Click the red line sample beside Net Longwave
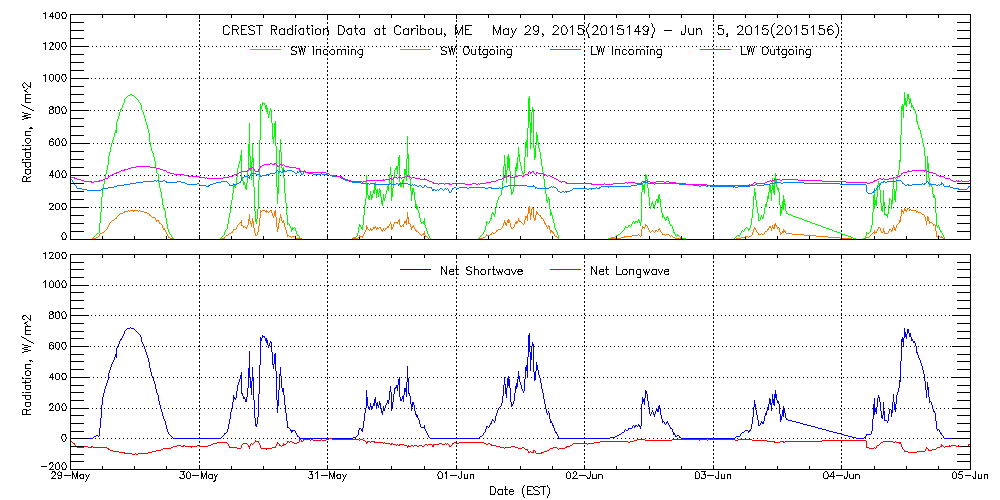The width and height of the screenshot is (1000, 500). pos(562,270)
